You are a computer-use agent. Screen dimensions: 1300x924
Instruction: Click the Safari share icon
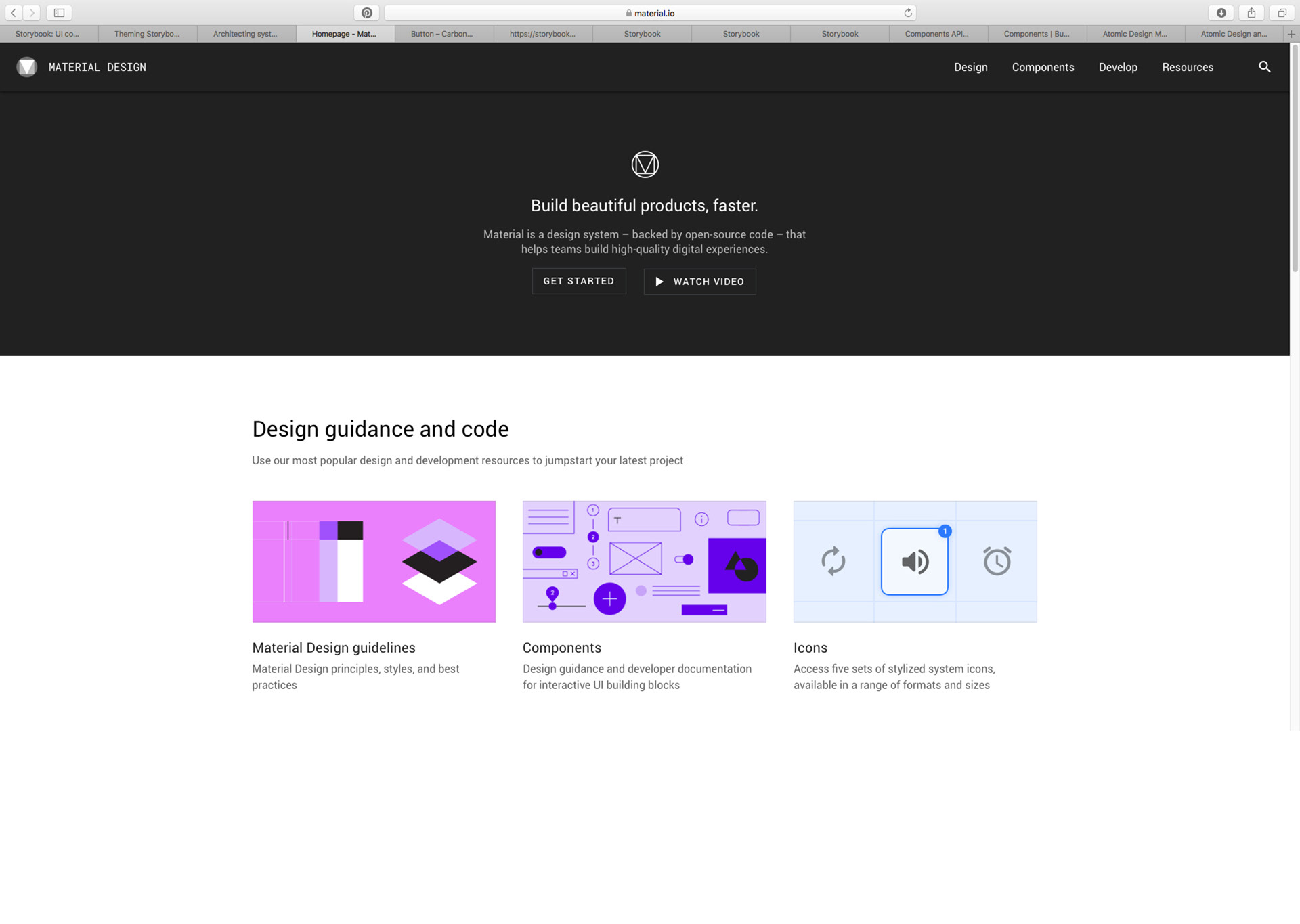(x=1251, y=13)
